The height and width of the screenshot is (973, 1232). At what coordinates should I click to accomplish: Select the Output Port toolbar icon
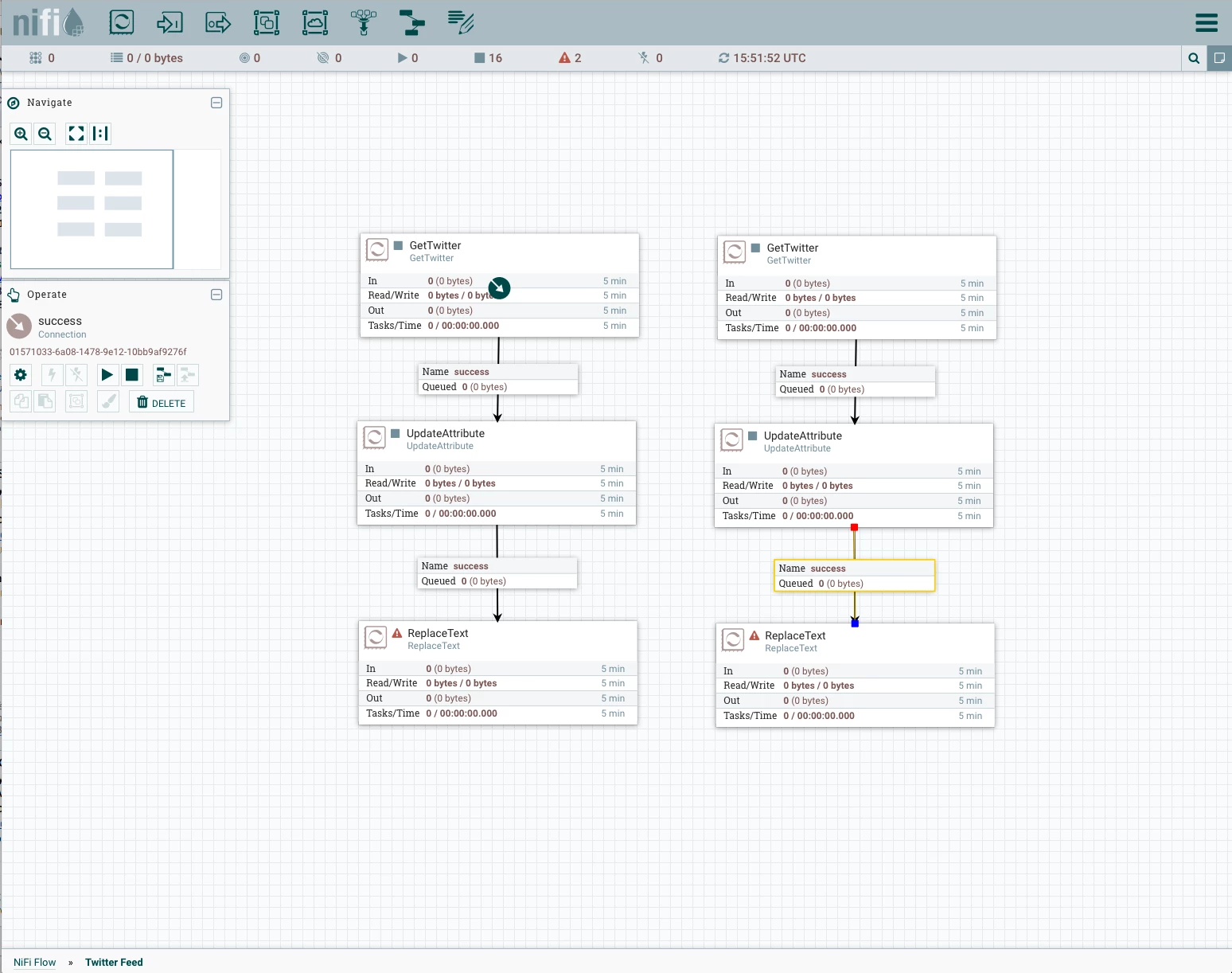coord(218,22)
